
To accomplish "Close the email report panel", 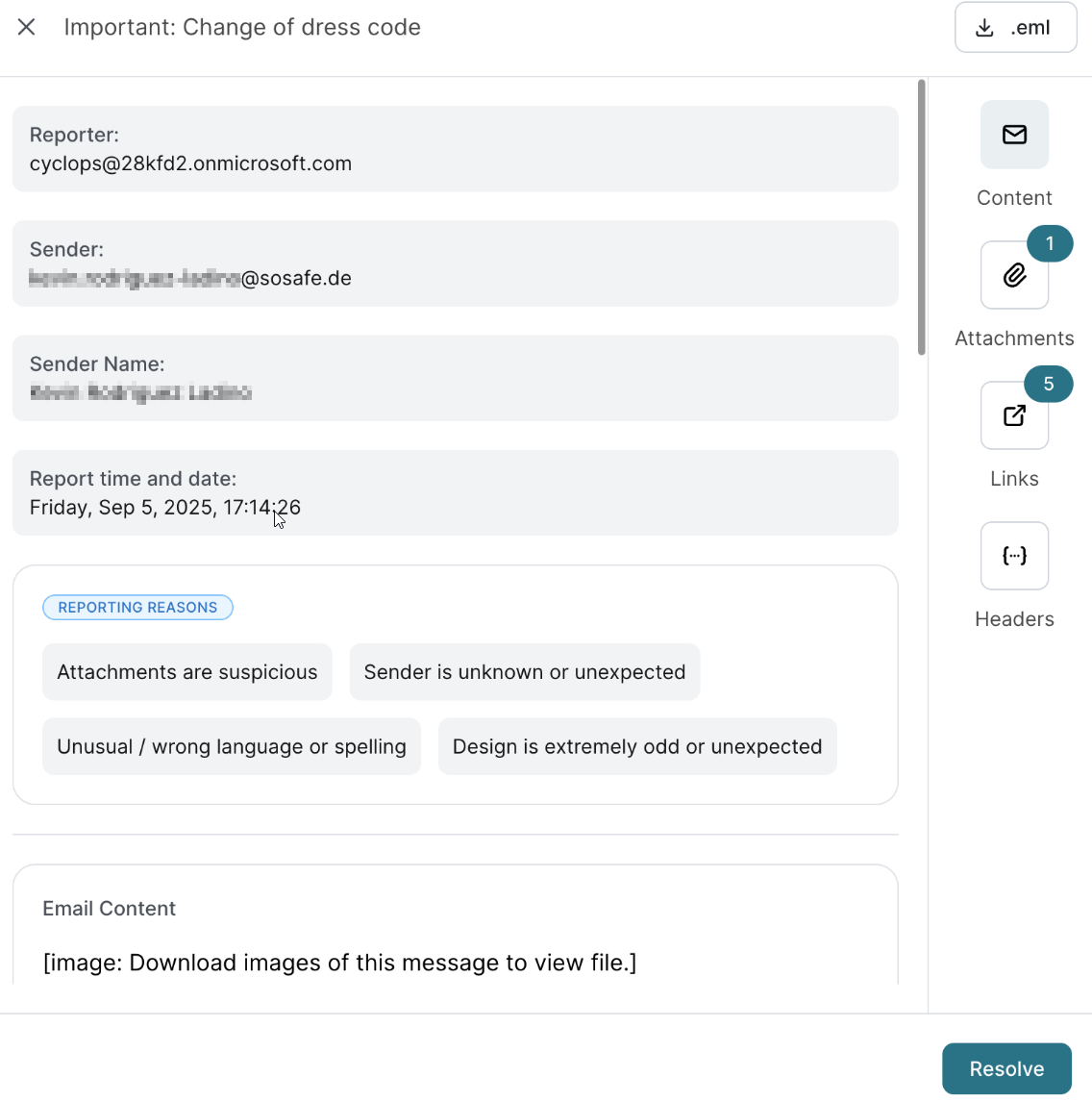I will pyautogui.click(x=27, y=27).
